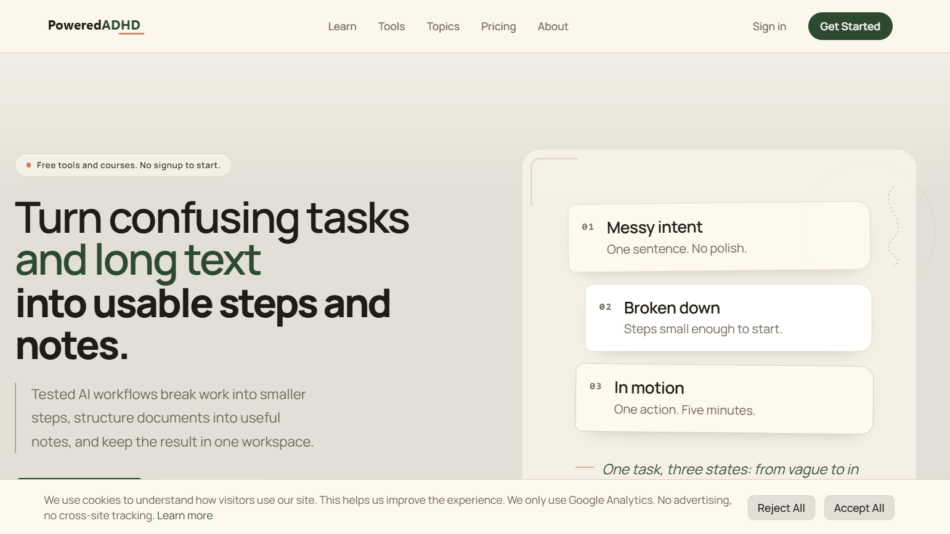Screen dimensions: 950x534
Task: Open the cookie Learn more link
Action: pyautogui.click(x=185, y=516)
